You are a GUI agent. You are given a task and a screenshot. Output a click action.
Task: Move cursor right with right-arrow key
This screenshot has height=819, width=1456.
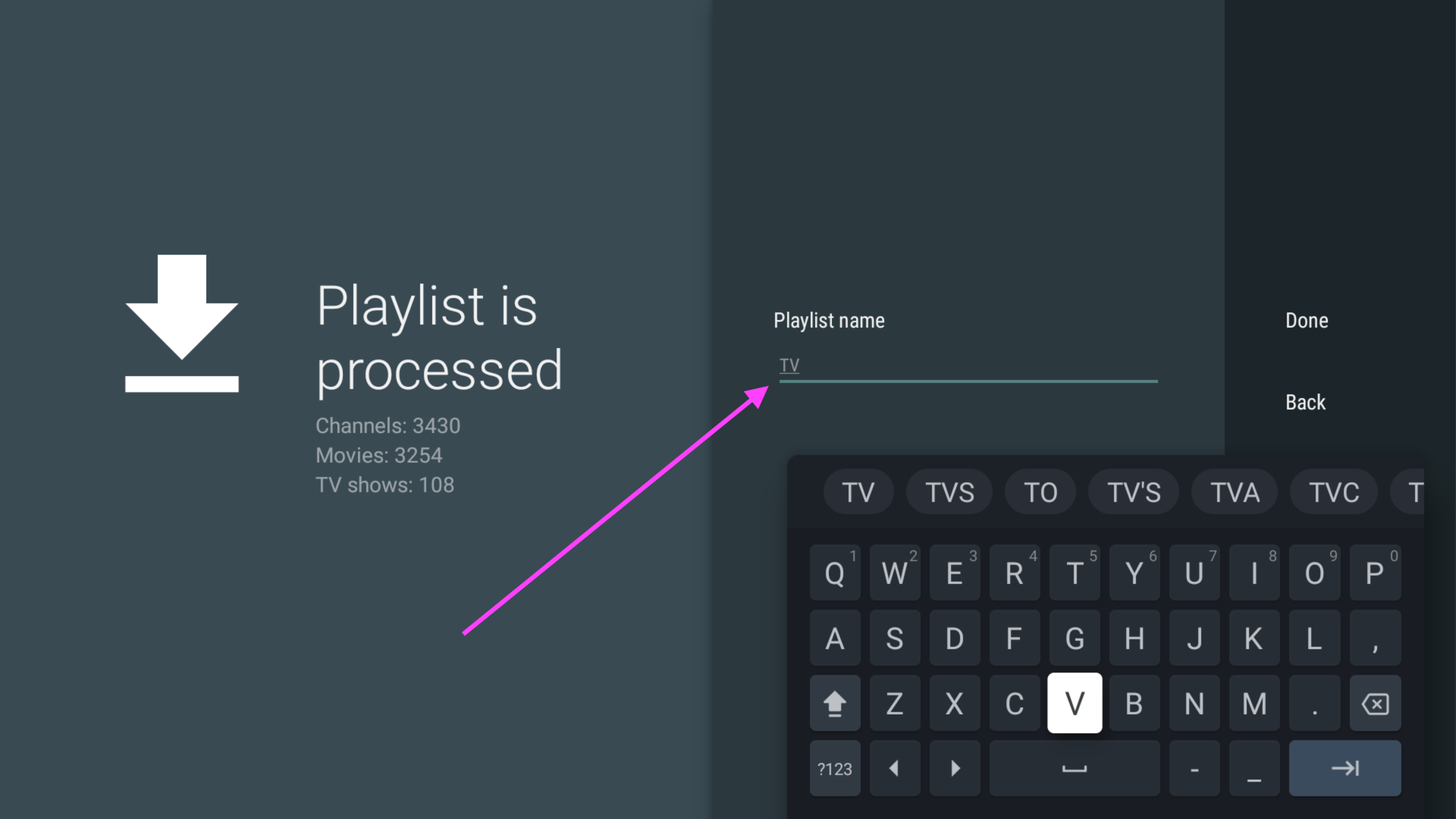(x=955, y=768)
